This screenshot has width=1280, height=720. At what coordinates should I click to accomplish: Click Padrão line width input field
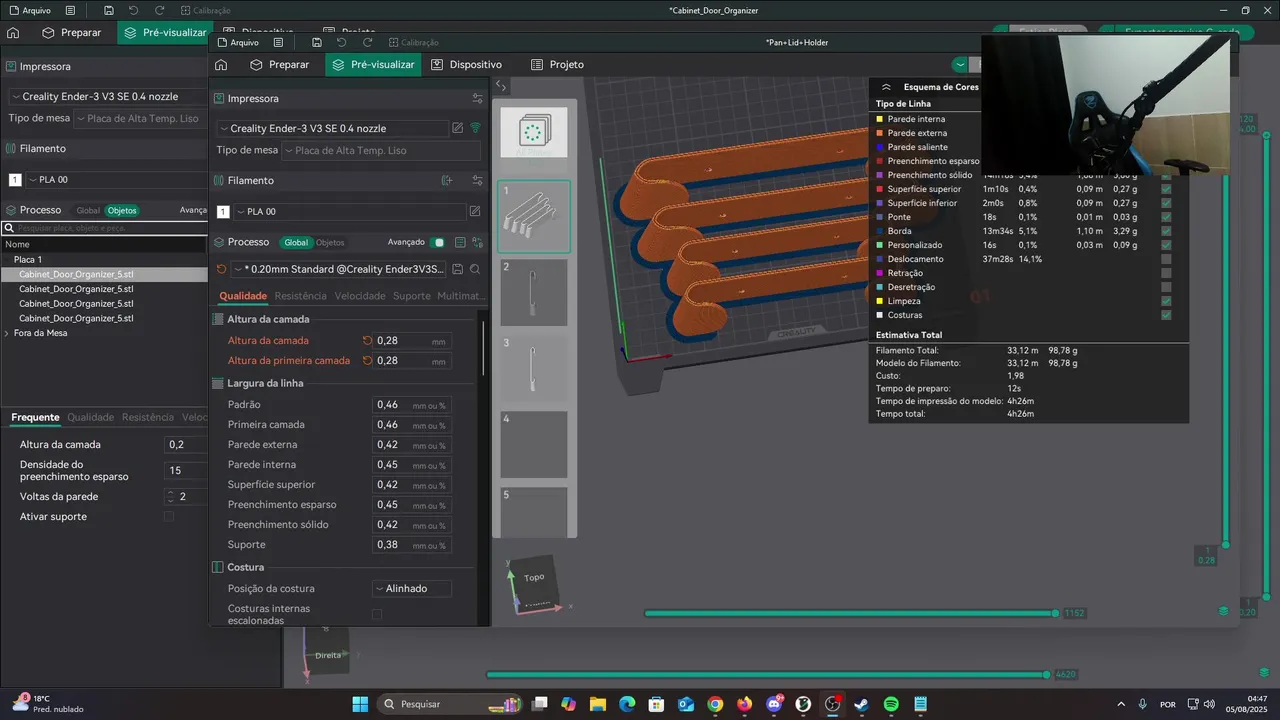[x=411, y=405]
